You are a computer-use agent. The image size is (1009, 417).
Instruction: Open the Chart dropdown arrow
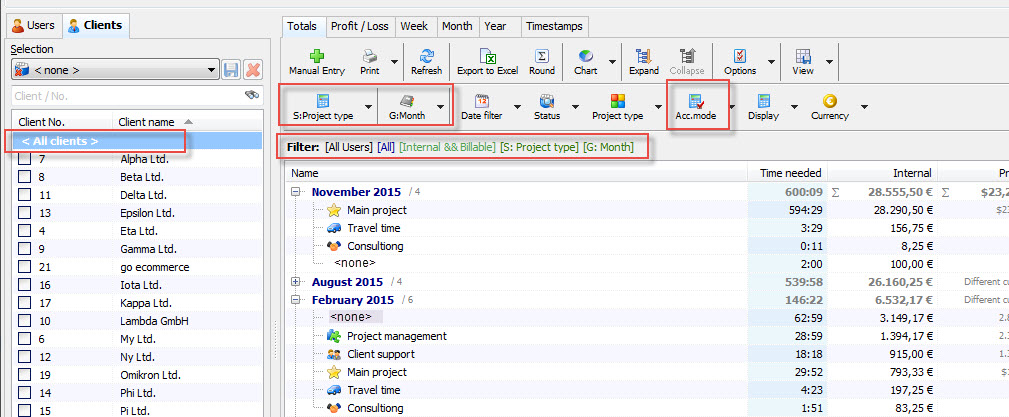coord(612,62)
